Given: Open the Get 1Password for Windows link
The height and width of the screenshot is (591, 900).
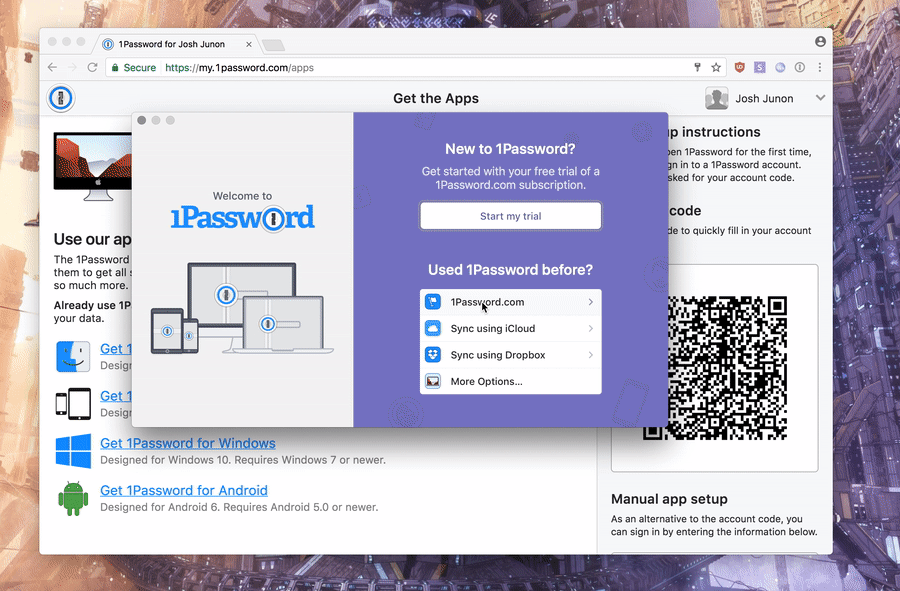Looking at the screenshot, I should (x=188, y=443).
